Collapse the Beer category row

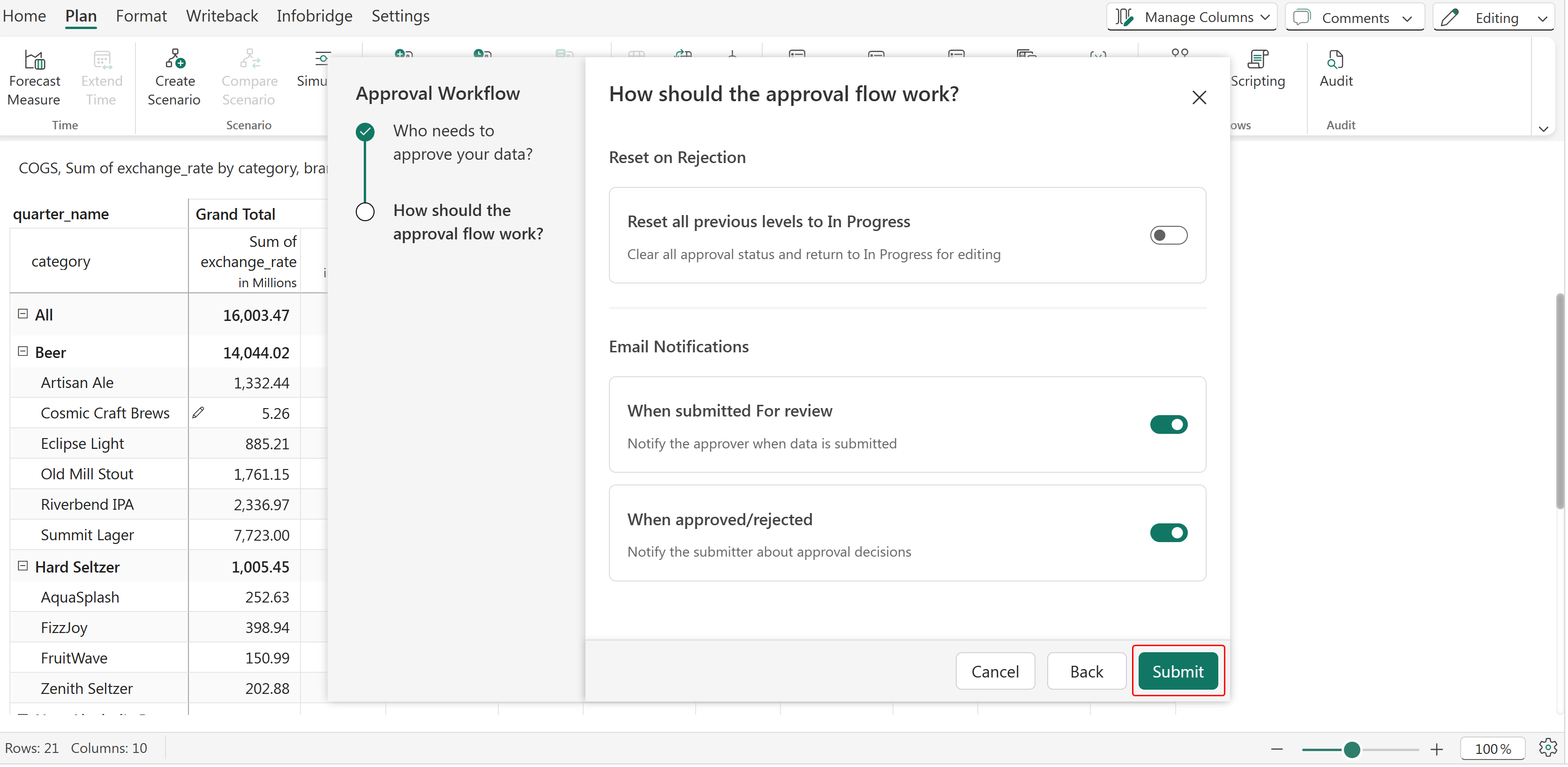pyautogui.click(x=23, y=351)
